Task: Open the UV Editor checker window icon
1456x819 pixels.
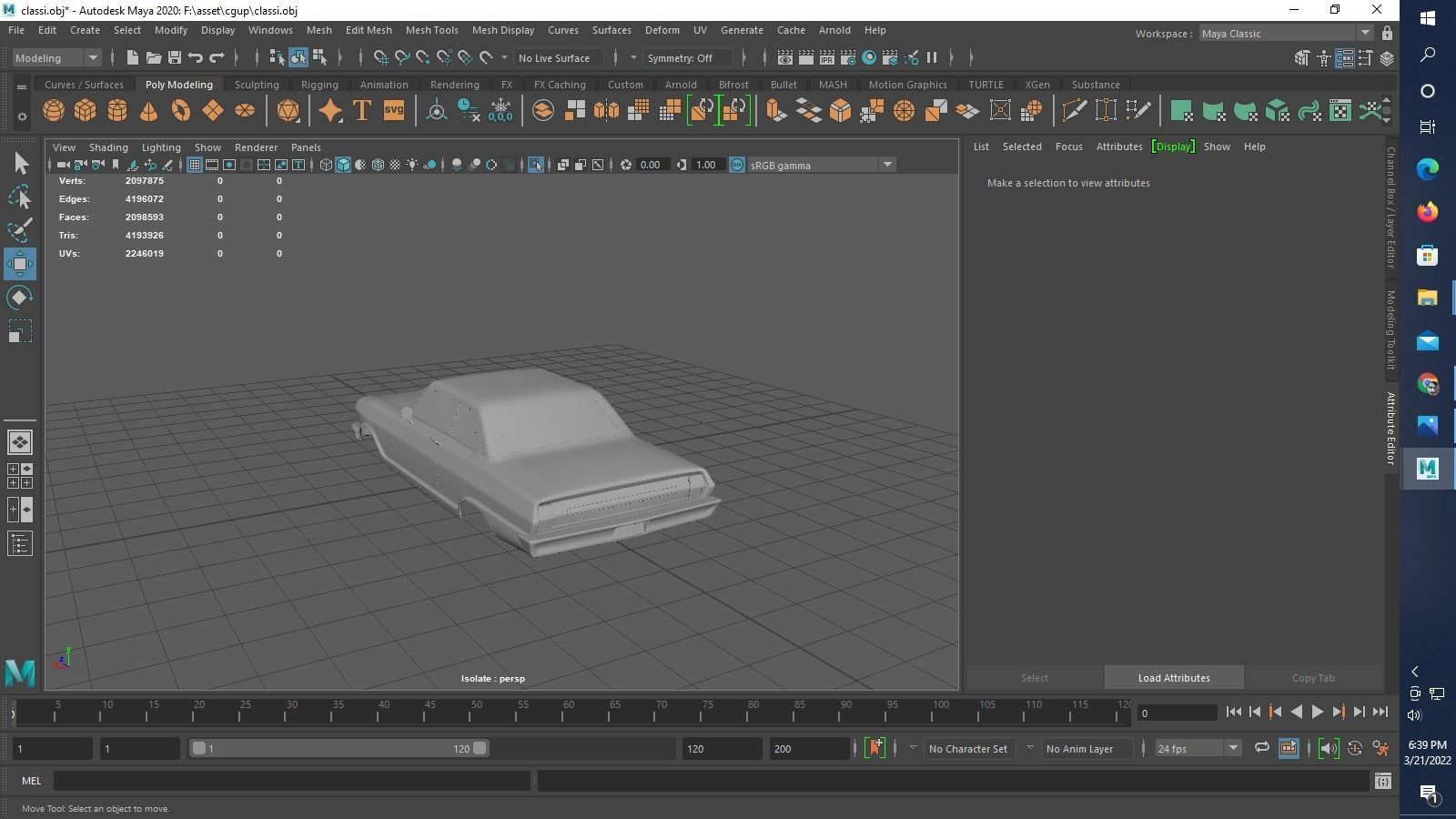Action: [x=1340, y=111]
